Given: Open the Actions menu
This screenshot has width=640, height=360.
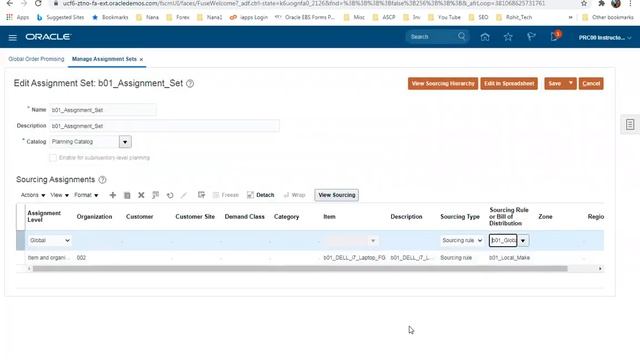Looking at the screenshot, I should (33, 195).
